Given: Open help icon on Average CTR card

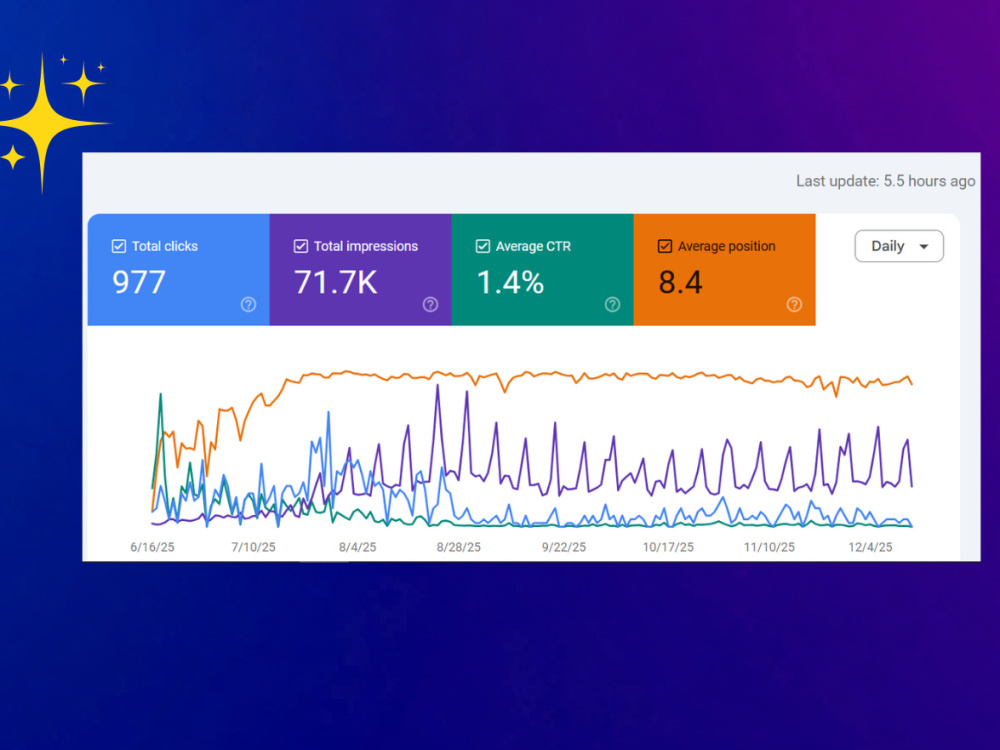Looking at the screenshot, I should pos(612,305).
